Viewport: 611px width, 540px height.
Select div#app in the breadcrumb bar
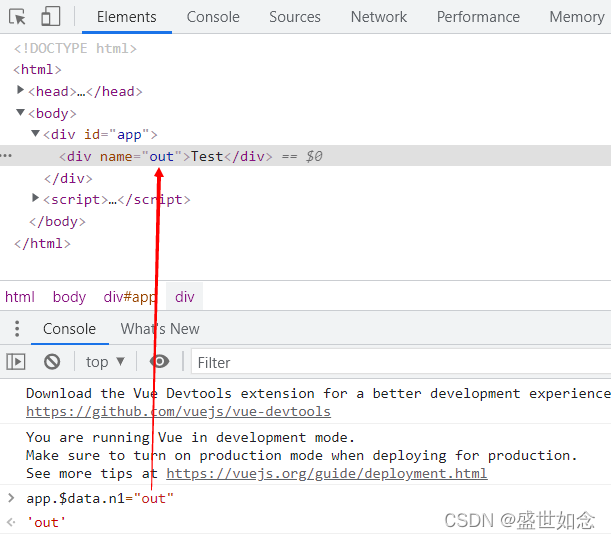pos(130,297)
